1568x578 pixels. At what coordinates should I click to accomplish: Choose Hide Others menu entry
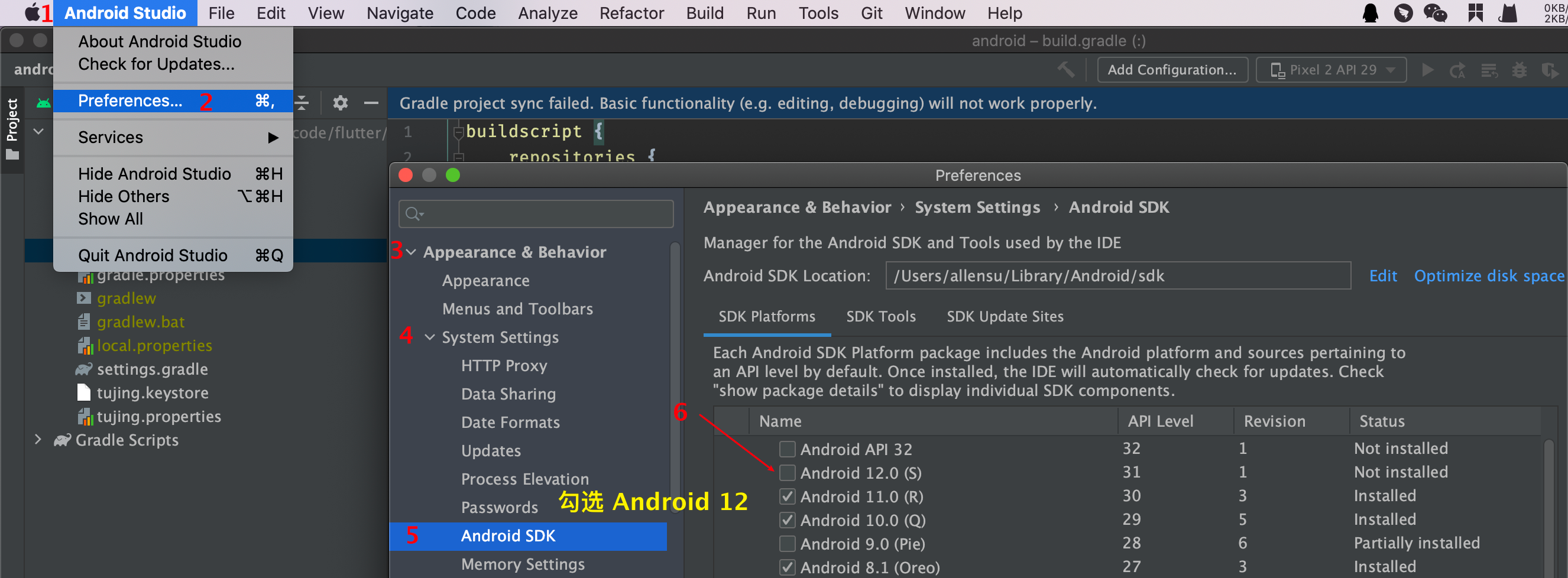[173, 197]
